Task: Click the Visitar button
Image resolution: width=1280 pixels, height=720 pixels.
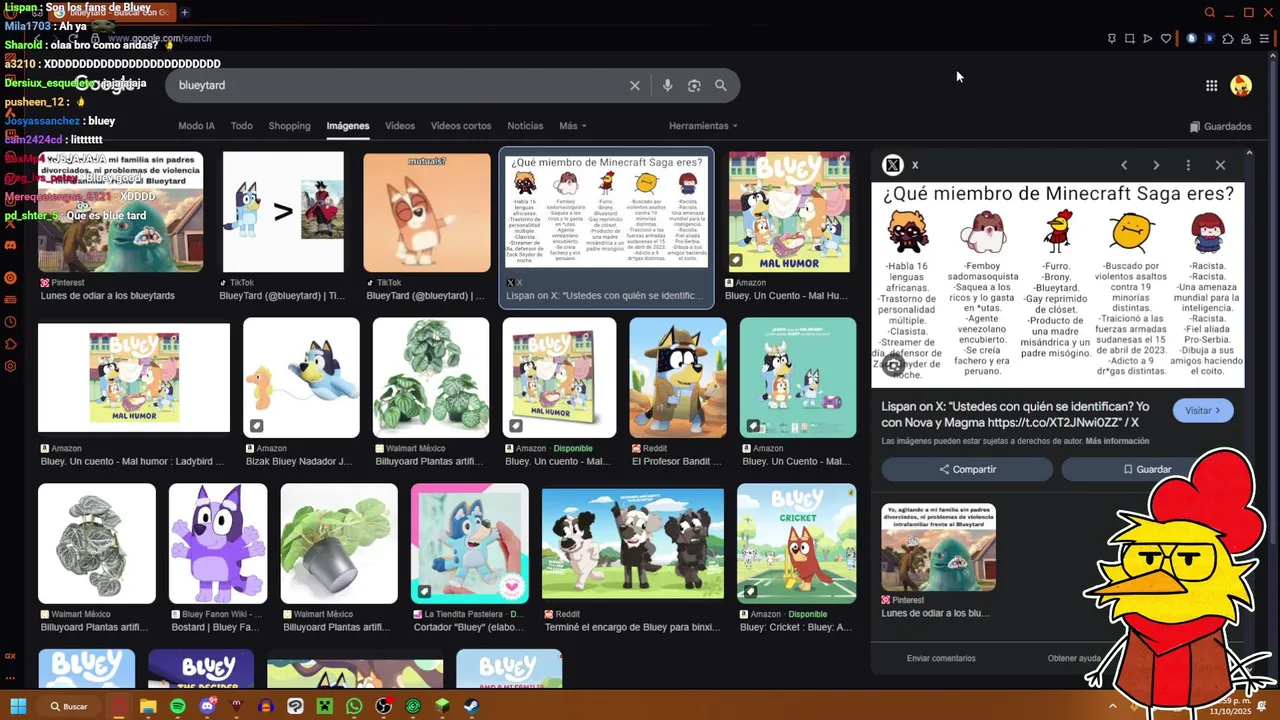Action: point(1203,411)
